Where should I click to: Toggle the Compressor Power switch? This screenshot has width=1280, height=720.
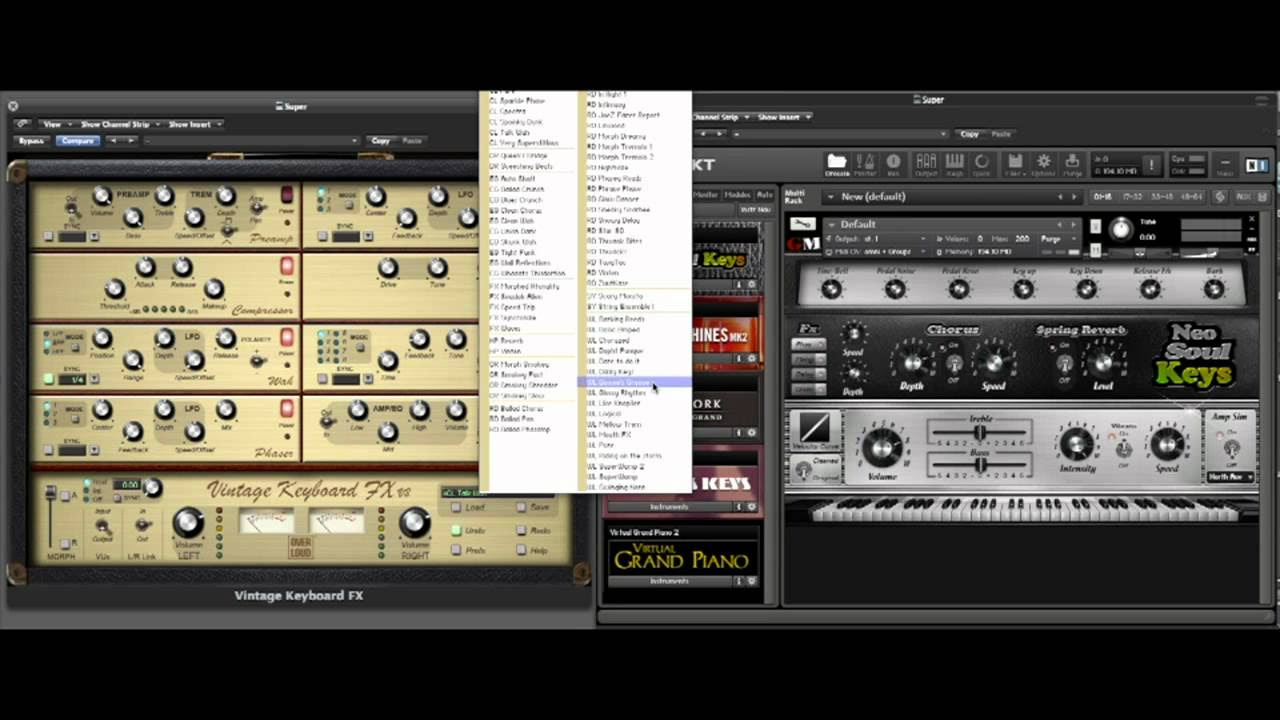[287, 267]
